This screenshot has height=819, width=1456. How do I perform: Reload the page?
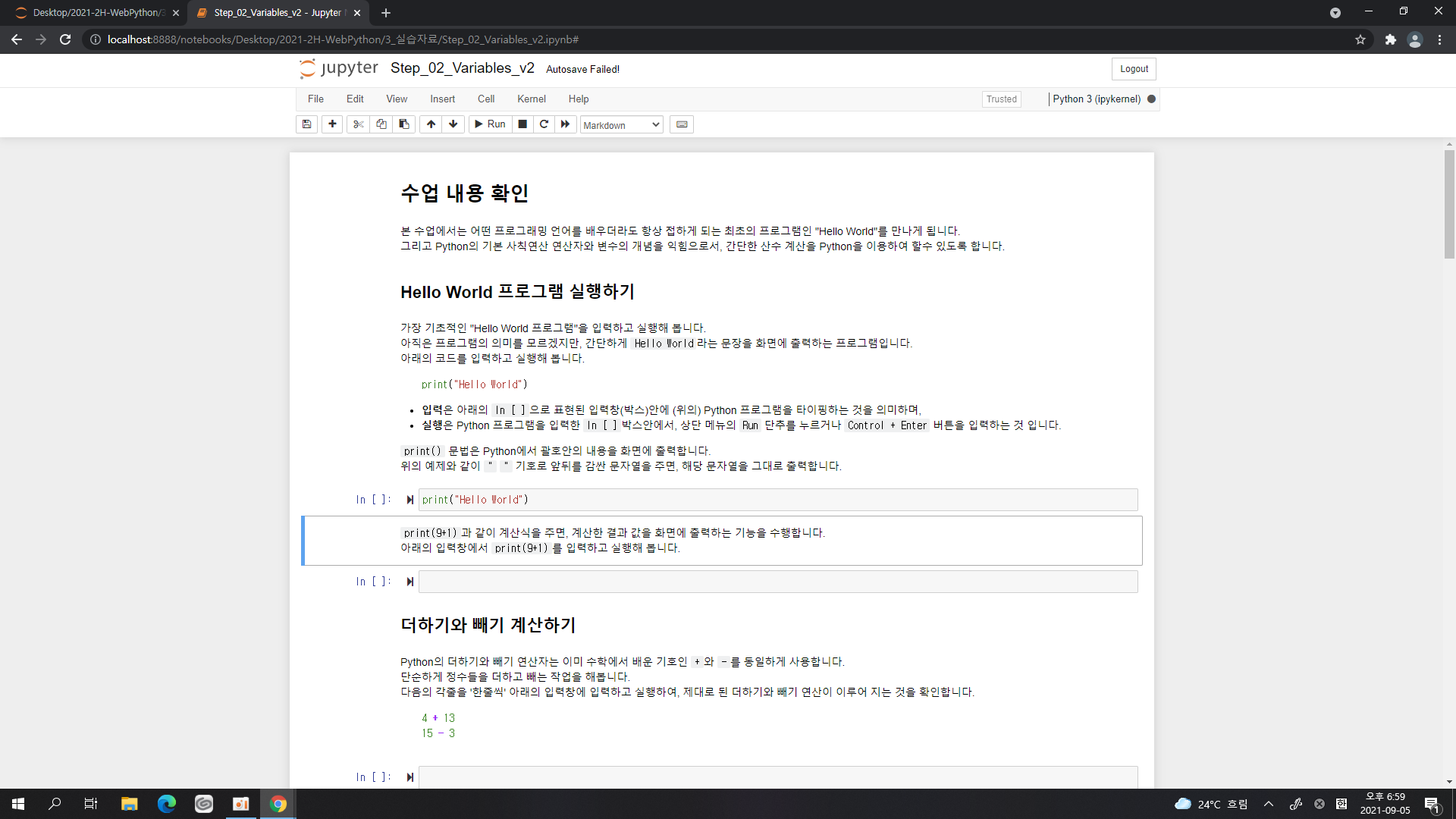[x=65, y=39]
